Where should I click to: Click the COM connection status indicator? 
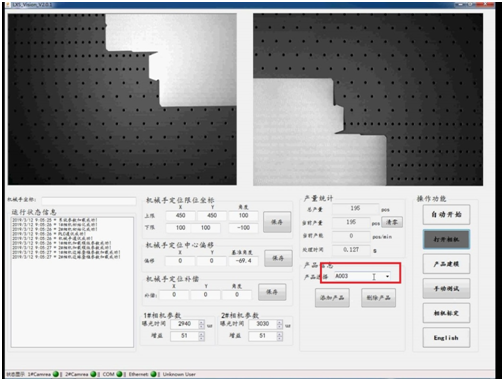pos(119,374)
